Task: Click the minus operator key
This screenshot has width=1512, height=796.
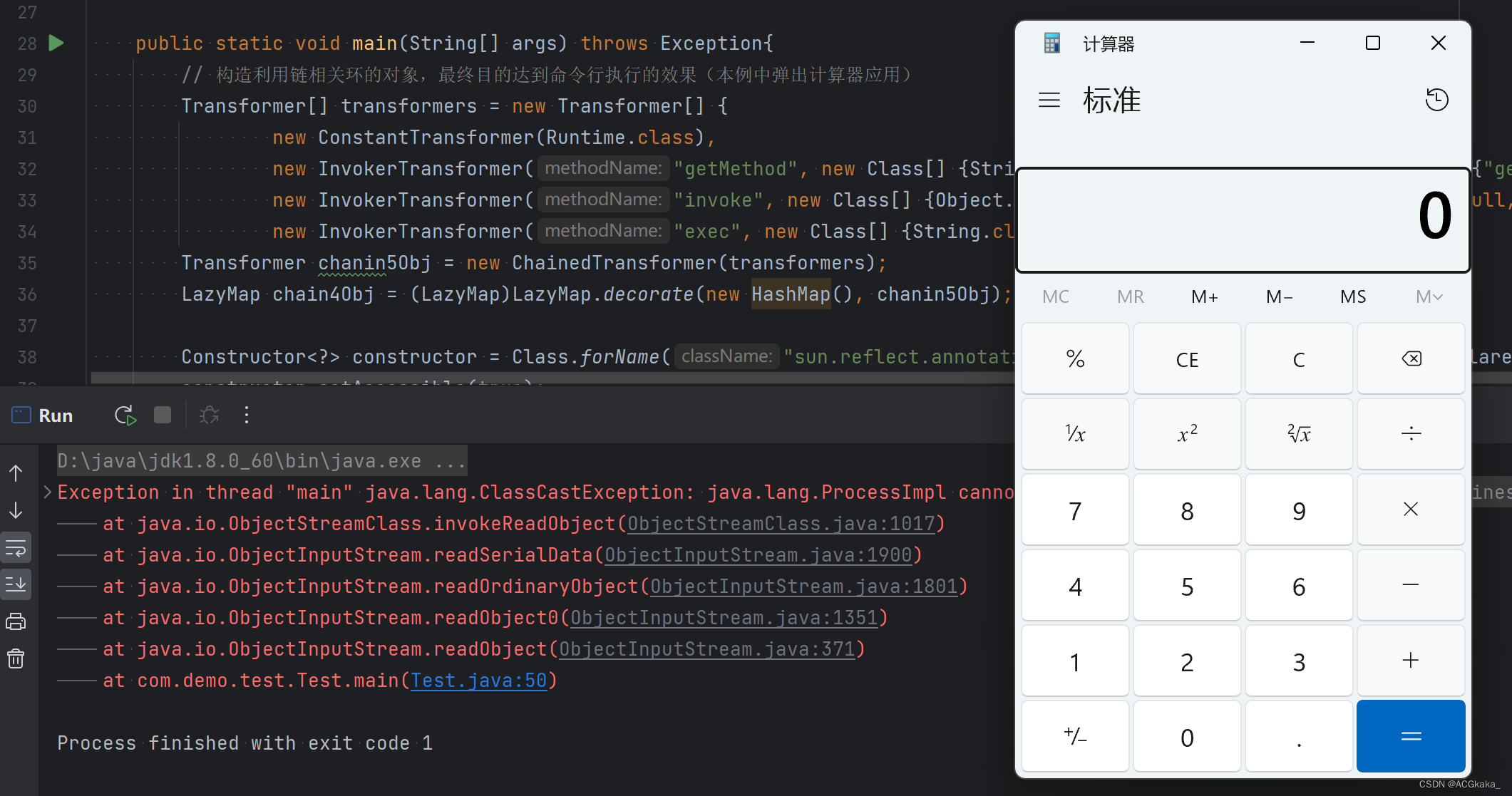Action: coord(1411,585)
